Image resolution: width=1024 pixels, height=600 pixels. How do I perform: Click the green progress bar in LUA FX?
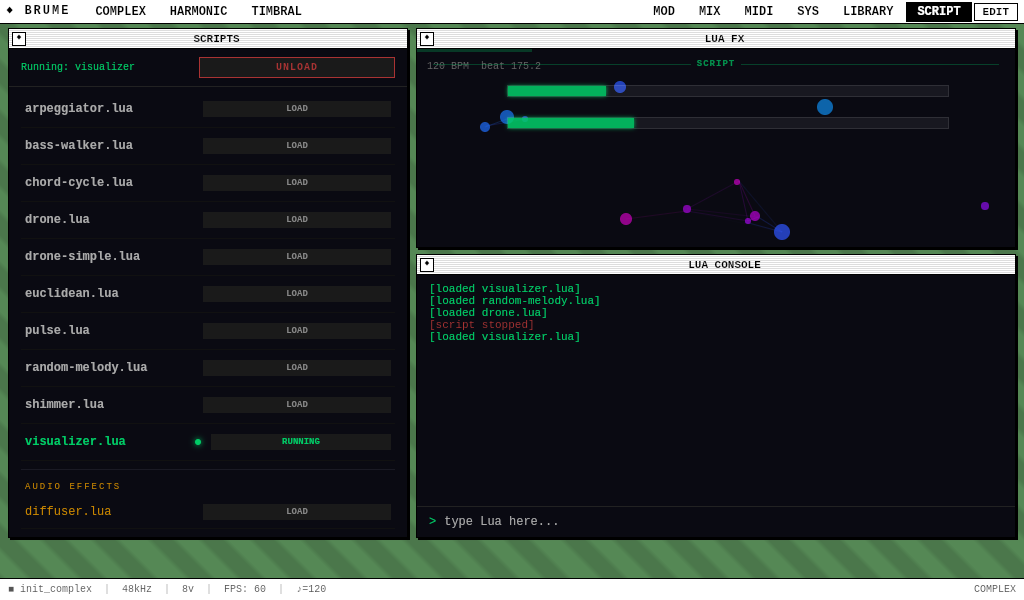556,90
